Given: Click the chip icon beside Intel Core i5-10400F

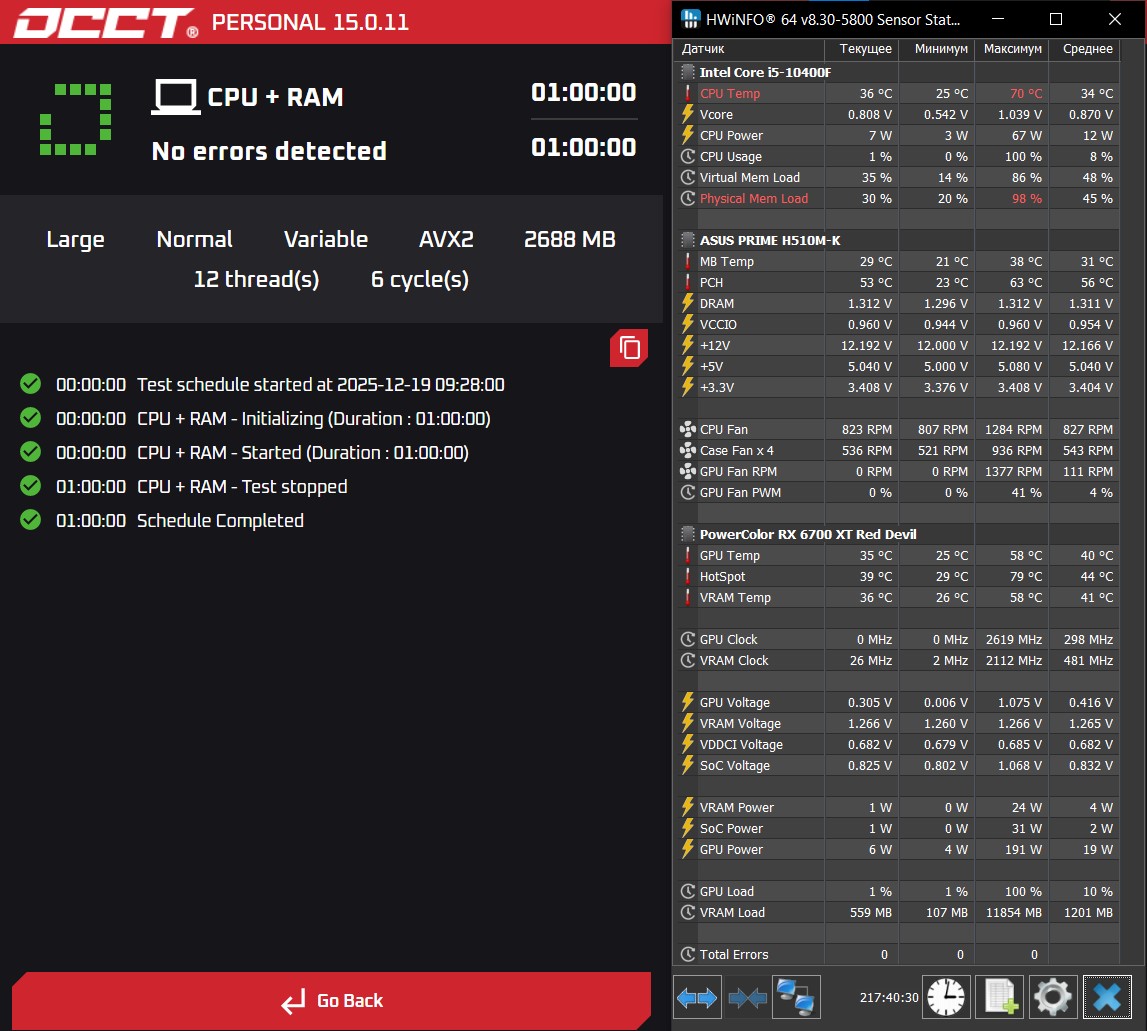Looking at the screenshot, I should [x=688, y=72].
